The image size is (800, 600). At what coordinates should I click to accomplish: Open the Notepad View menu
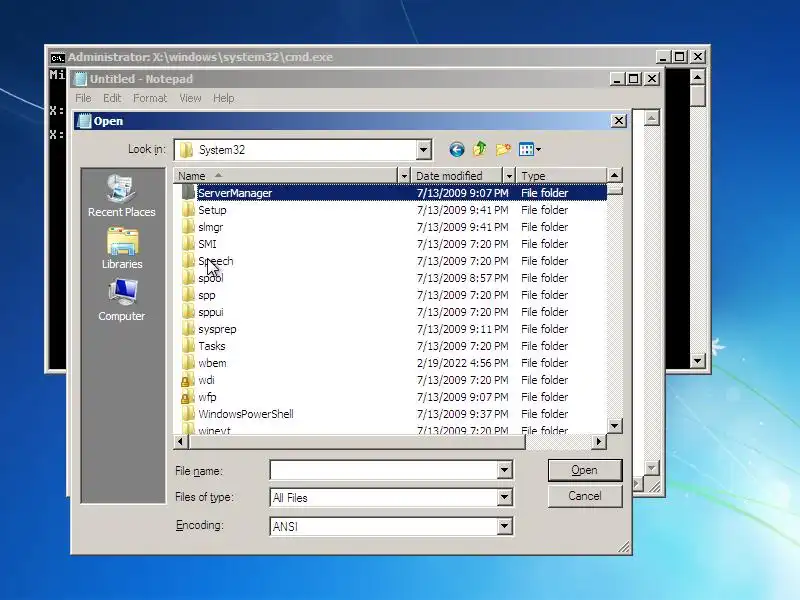(x=190, y=98)
